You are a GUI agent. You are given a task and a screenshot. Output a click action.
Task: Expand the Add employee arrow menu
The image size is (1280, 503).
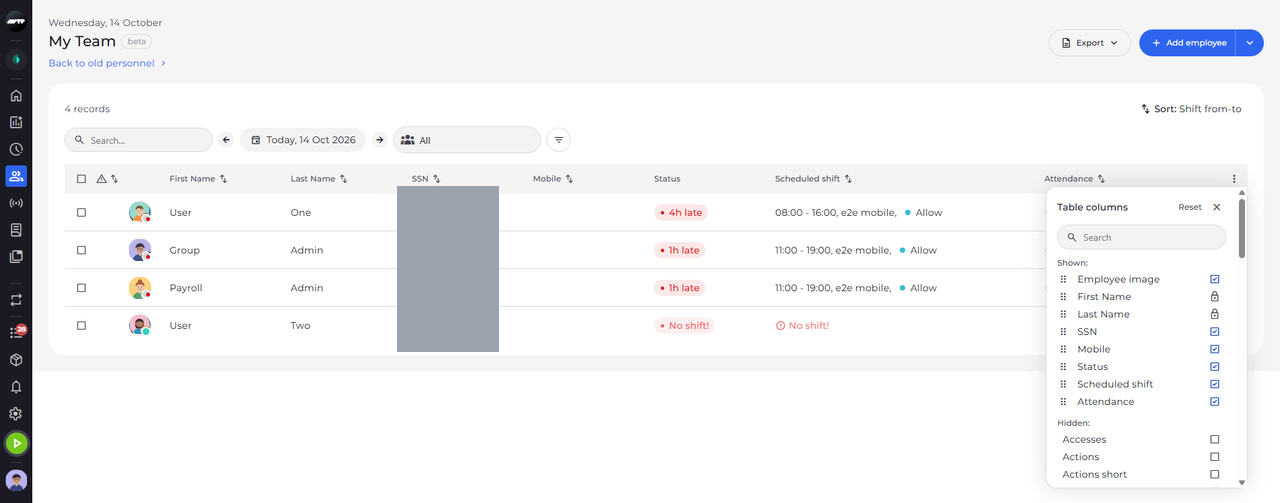pos(1249,43)
